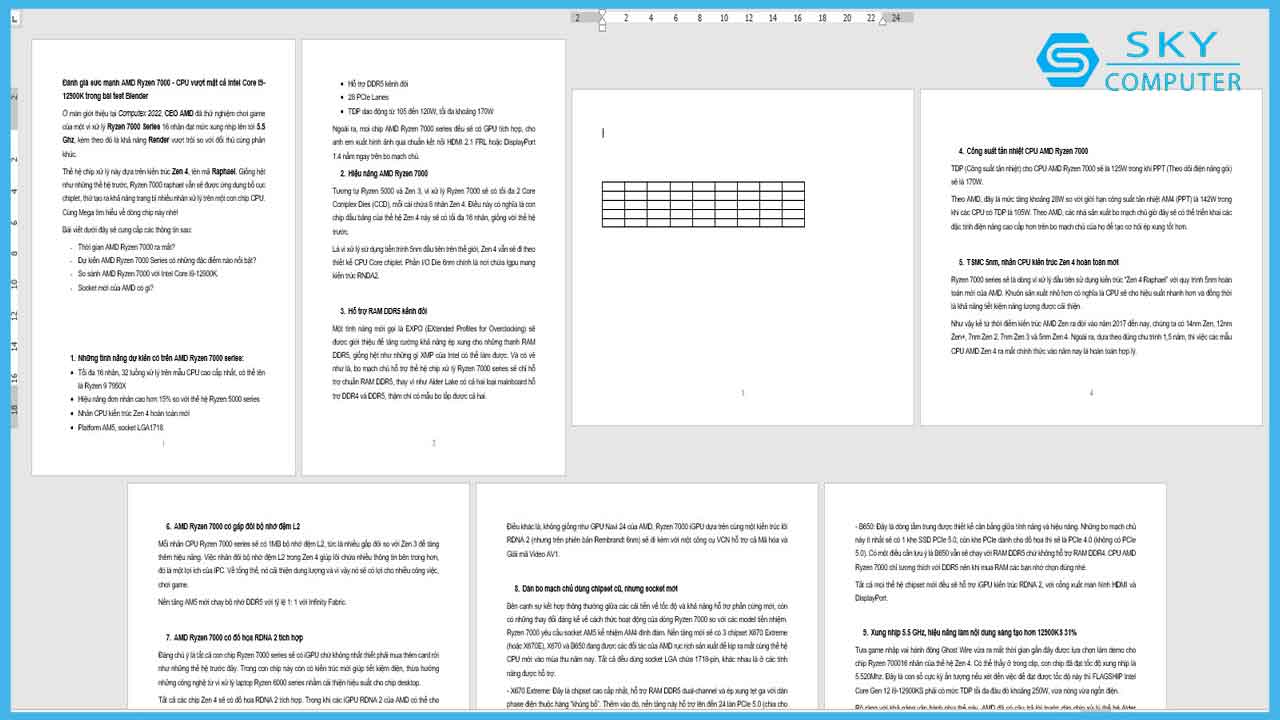Click the title 'Đánh giá sức mạnh AMD Ryzen 7000'
Screen dimensions: 1280x720
coord(164,89)
